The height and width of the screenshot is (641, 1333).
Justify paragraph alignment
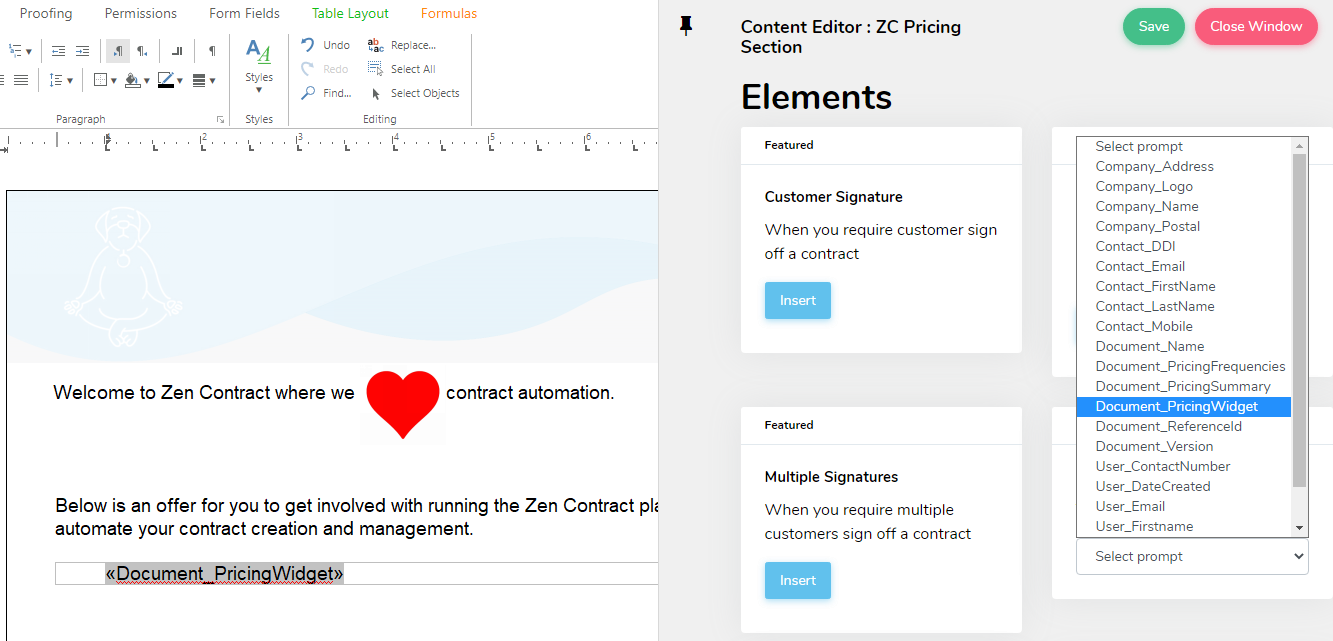coord(21,80)
